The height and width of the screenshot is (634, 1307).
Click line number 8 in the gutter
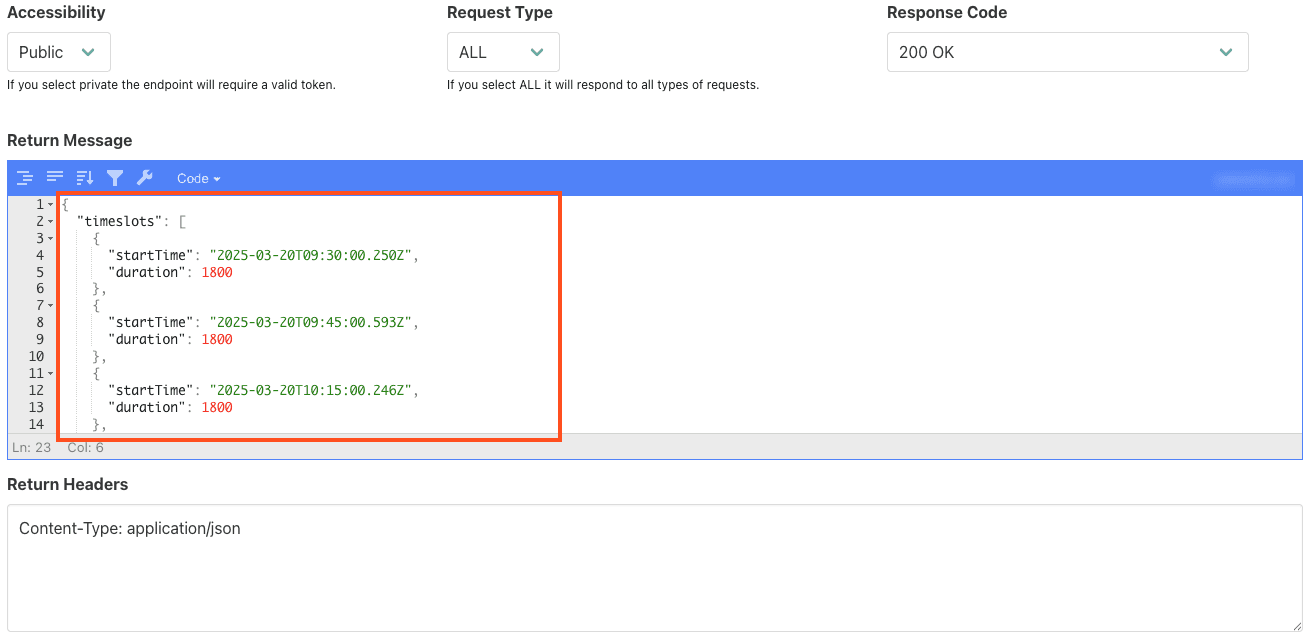38,322
